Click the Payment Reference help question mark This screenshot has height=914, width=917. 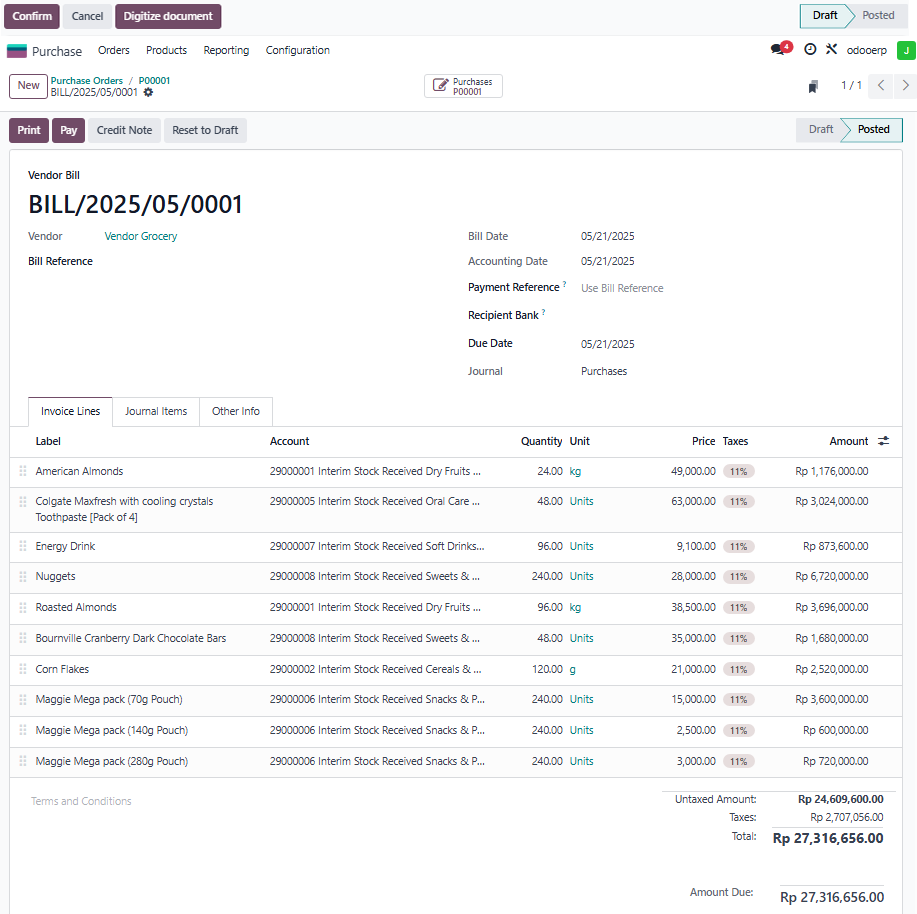[564, 284]
